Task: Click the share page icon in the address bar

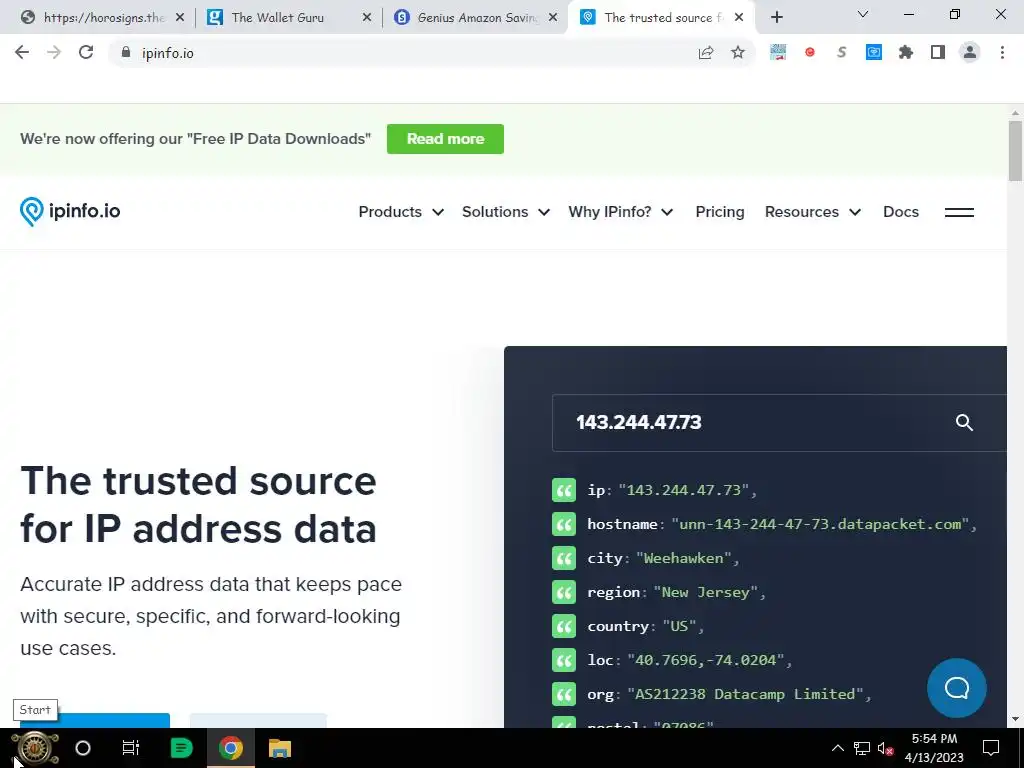Action: [x=706, y=53]
